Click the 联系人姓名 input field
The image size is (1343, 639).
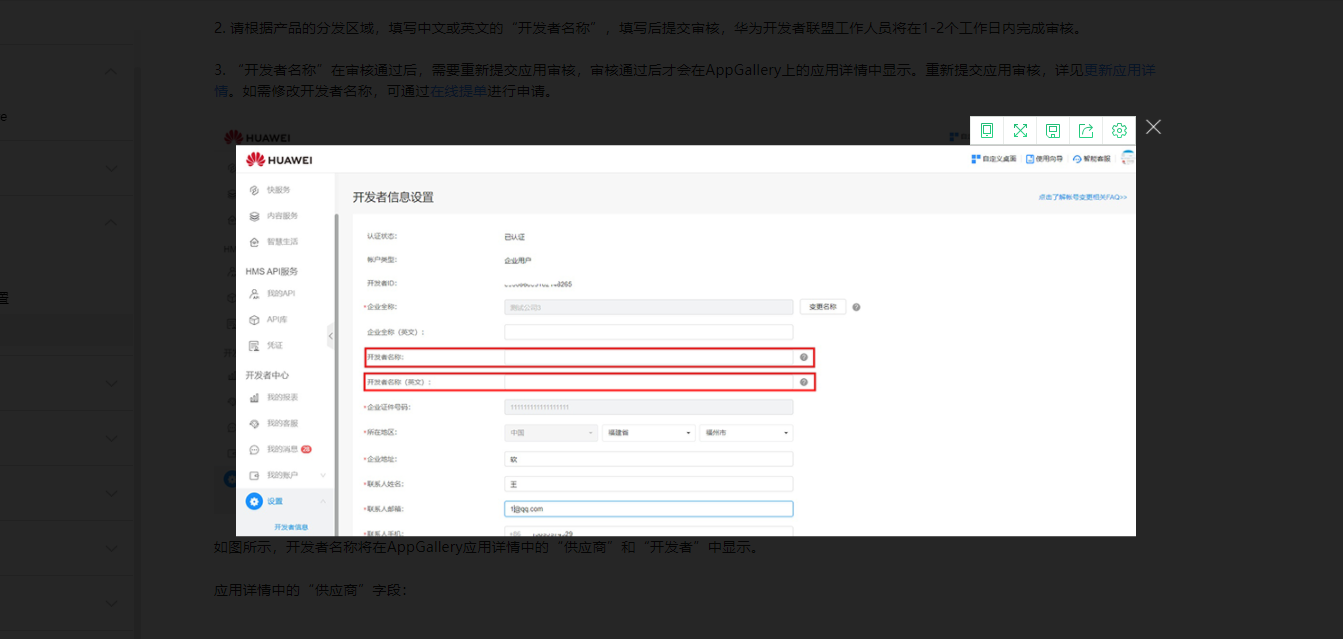click(x=648, y=484)
